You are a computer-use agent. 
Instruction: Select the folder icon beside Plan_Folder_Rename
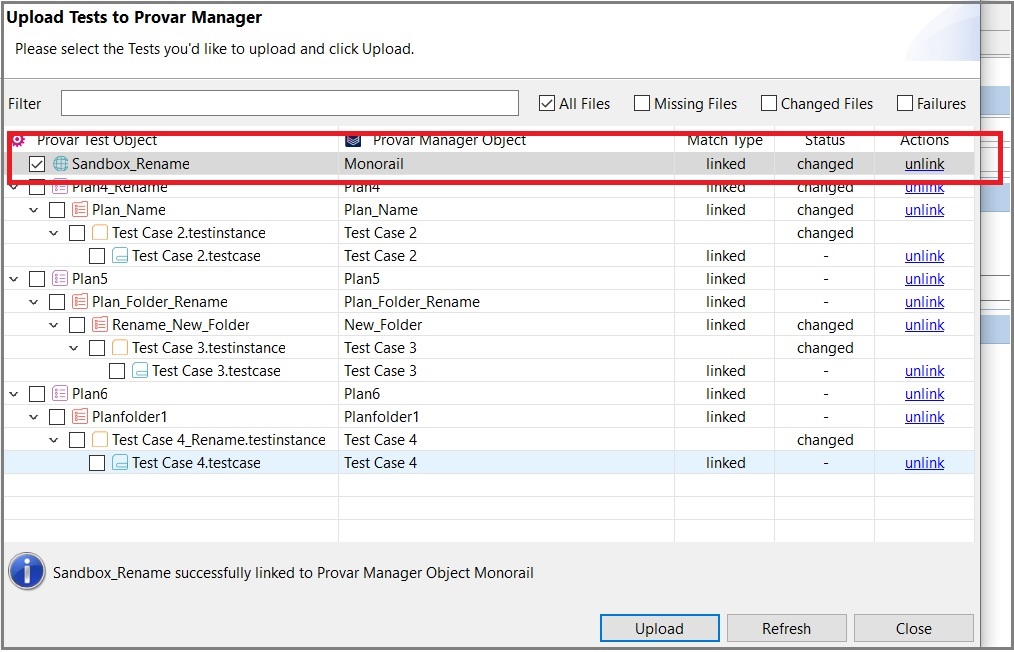click(80, 302)
